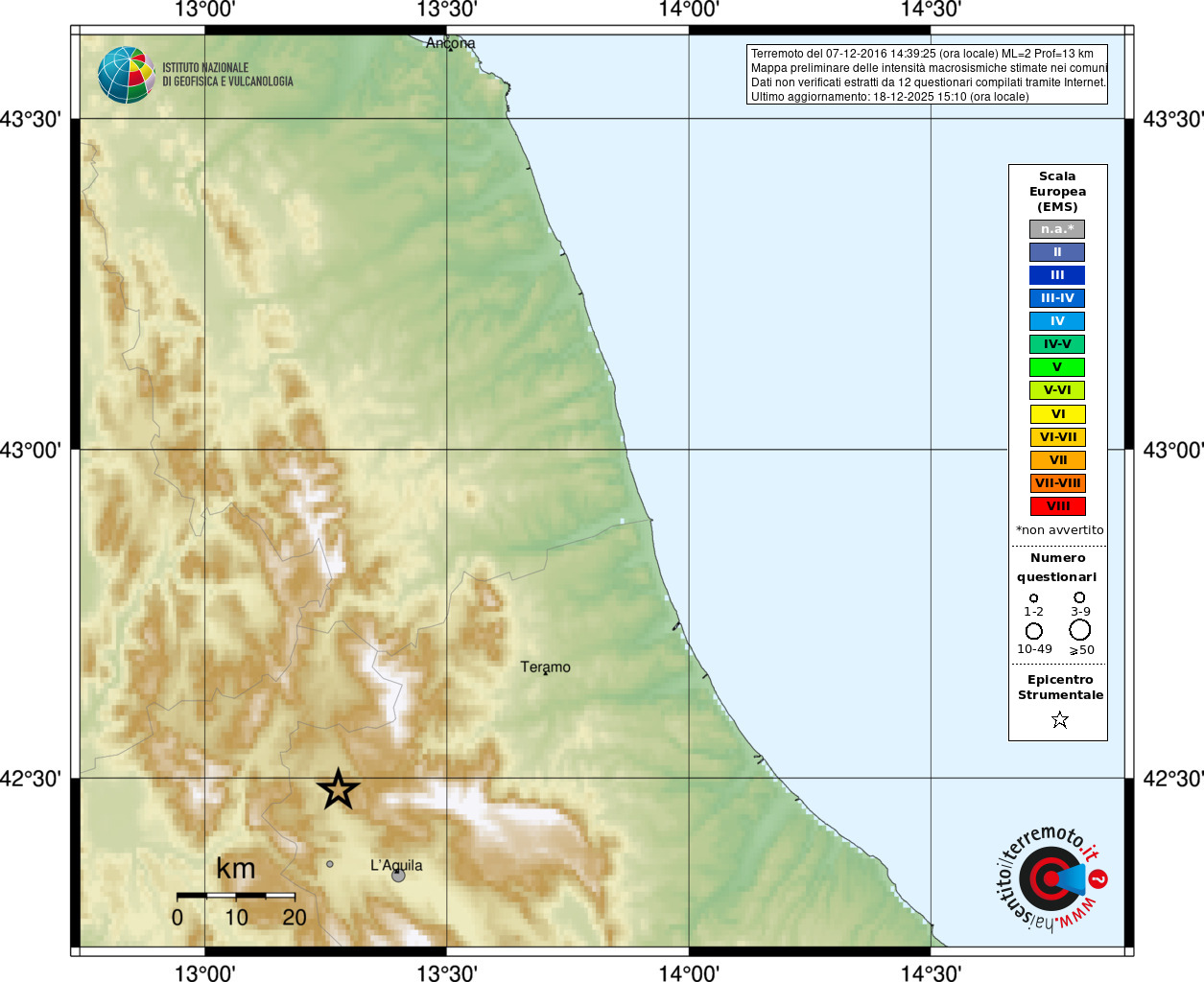The width and height of the screenshot is (1204, 982).
Task: Click the 1-2 questionnaires circle symbol
Action: [1033, 598]
